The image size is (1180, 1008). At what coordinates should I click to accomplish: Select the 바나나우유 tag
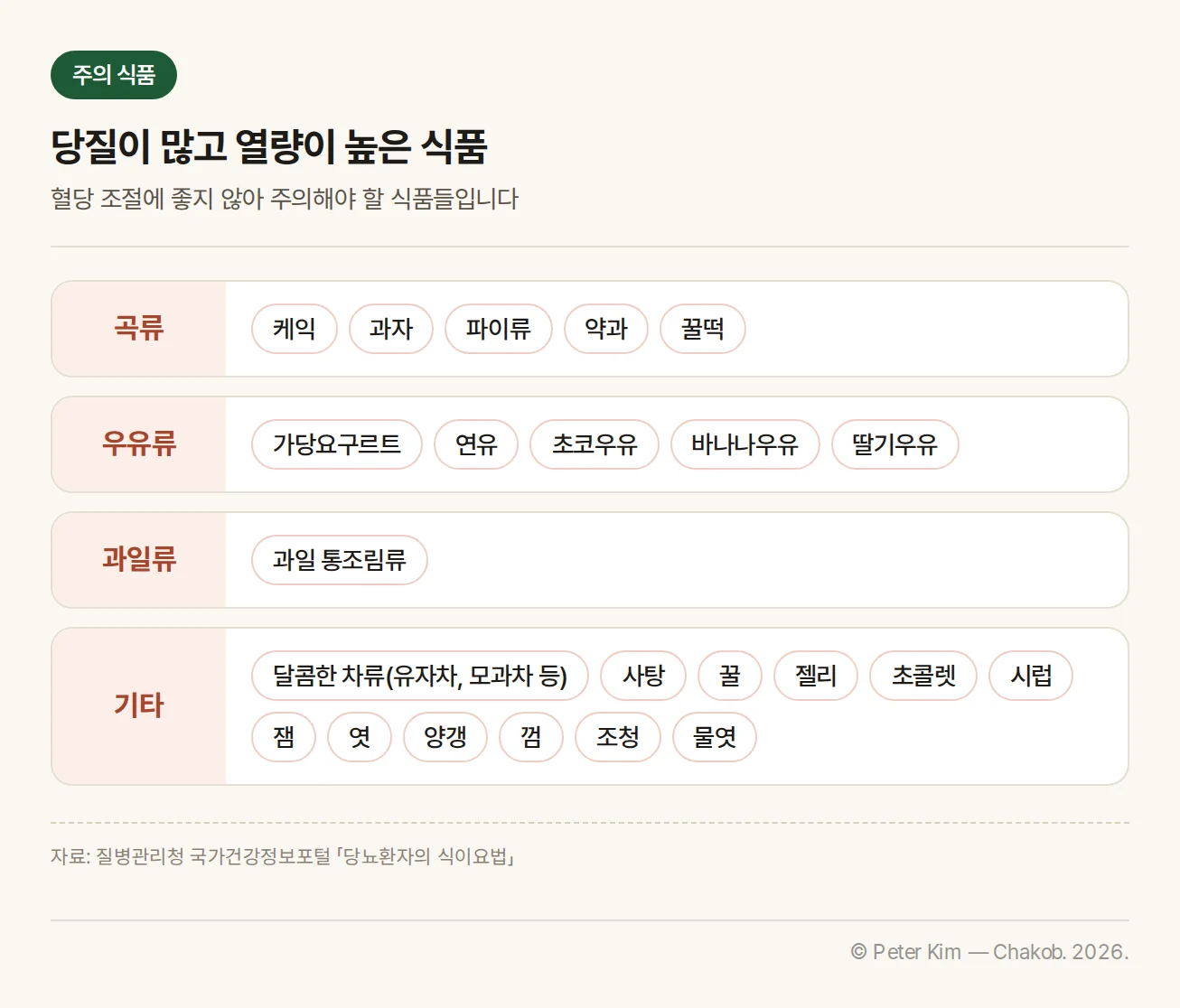coord(745,444)
